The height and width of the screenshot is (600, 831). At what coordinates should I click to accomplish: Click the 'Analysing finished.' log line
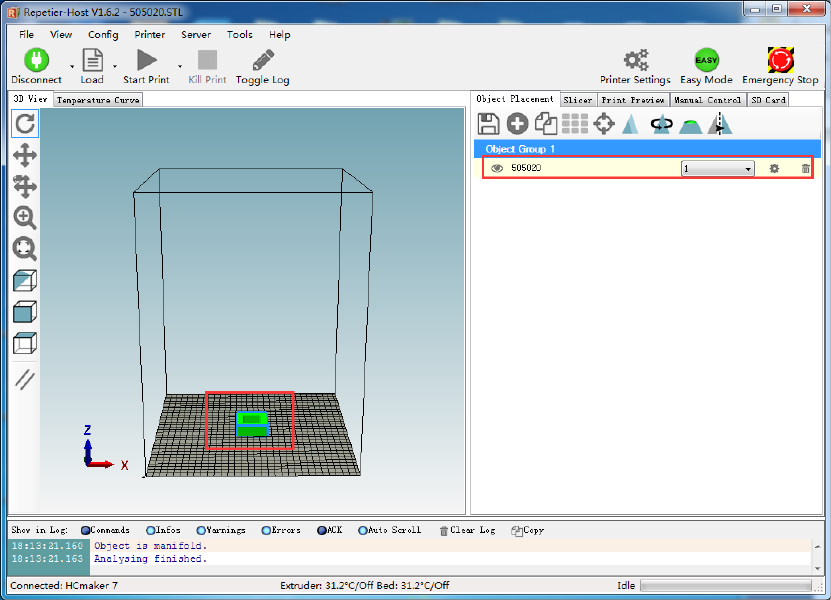click(151, 559)
